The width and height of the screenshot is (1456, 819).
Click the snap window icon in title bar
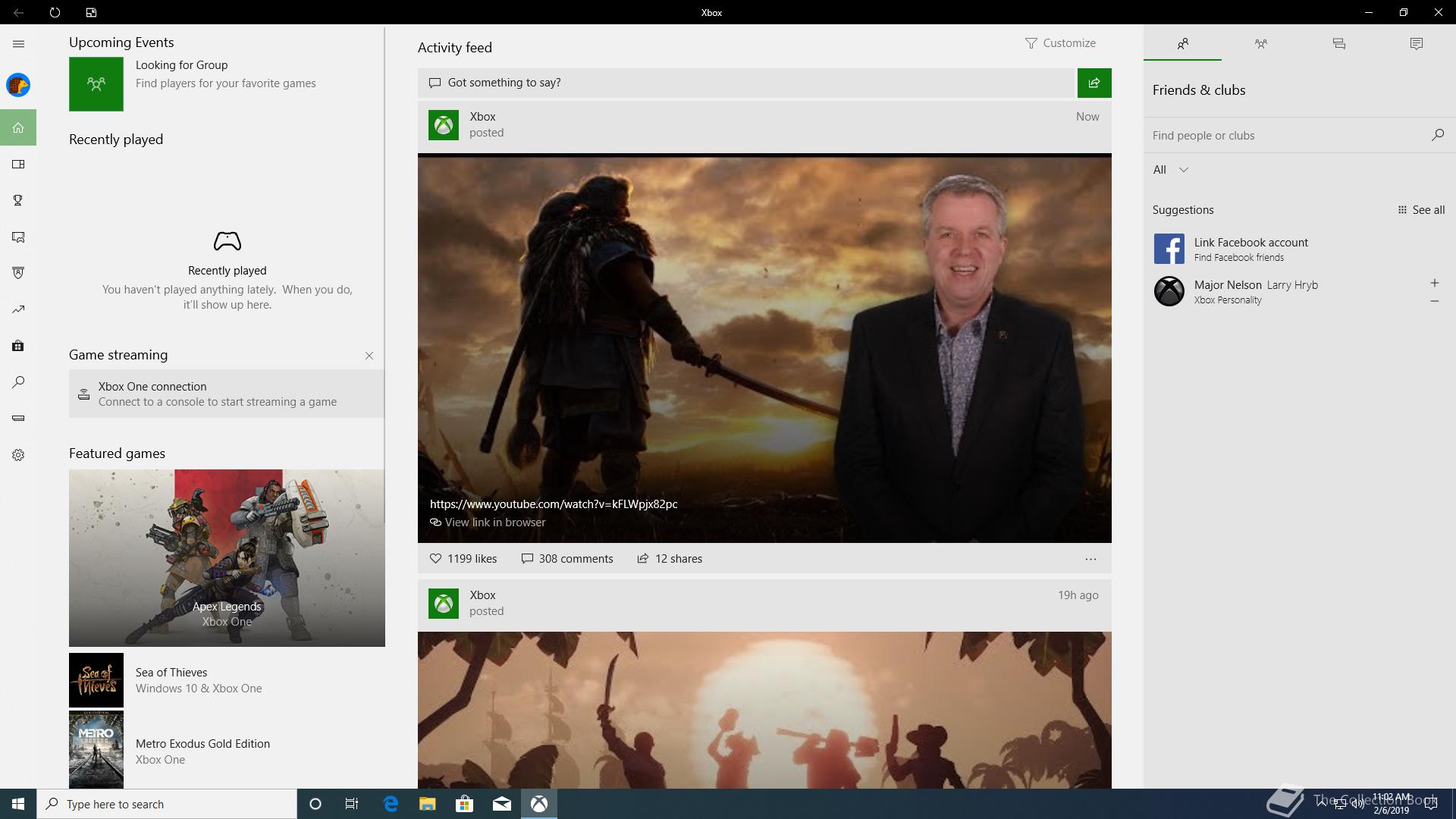(x=91, y=12)
